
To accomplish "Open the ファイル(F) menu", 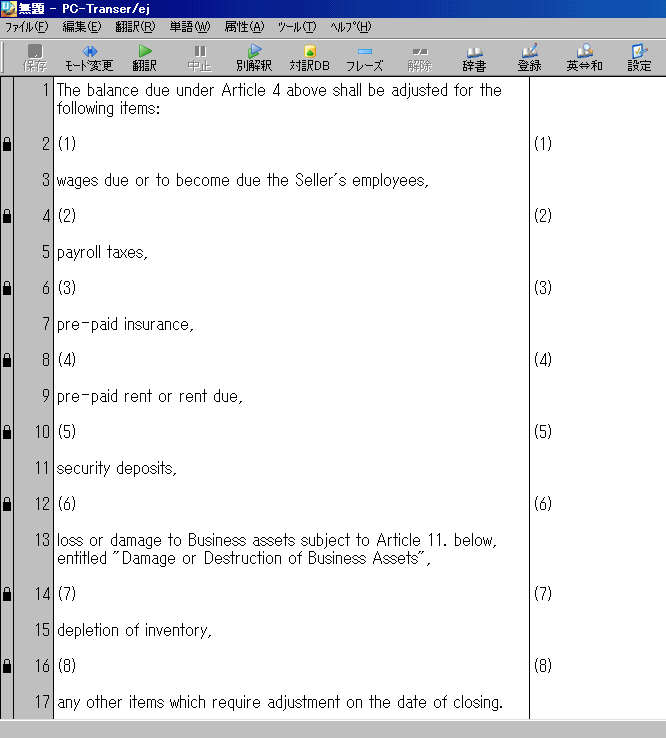I will (27, 27).
